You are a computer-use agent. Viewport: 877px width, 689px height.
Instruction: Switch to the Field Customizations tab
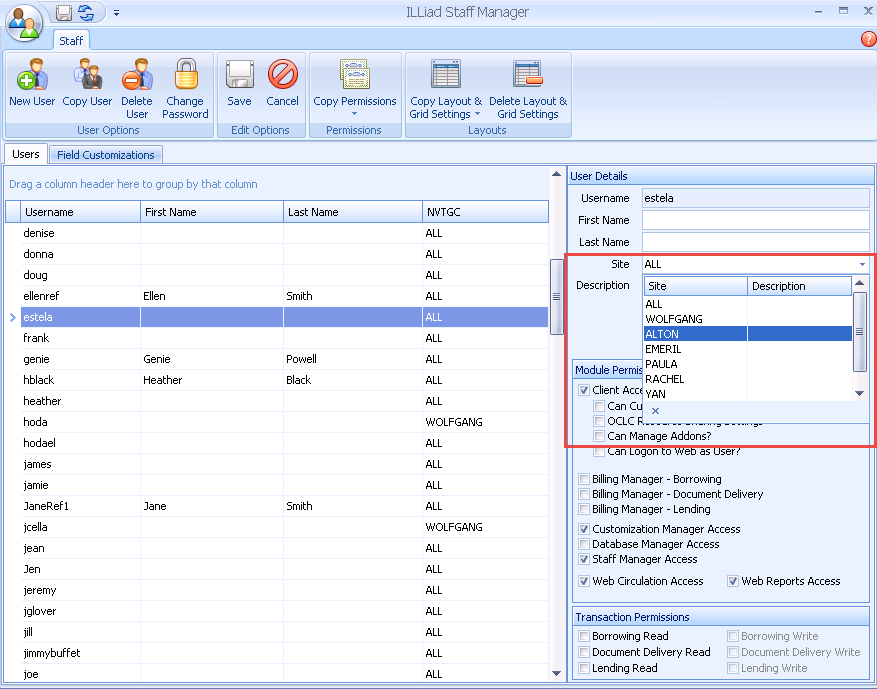pyautogui.click(x=105, y=154)
